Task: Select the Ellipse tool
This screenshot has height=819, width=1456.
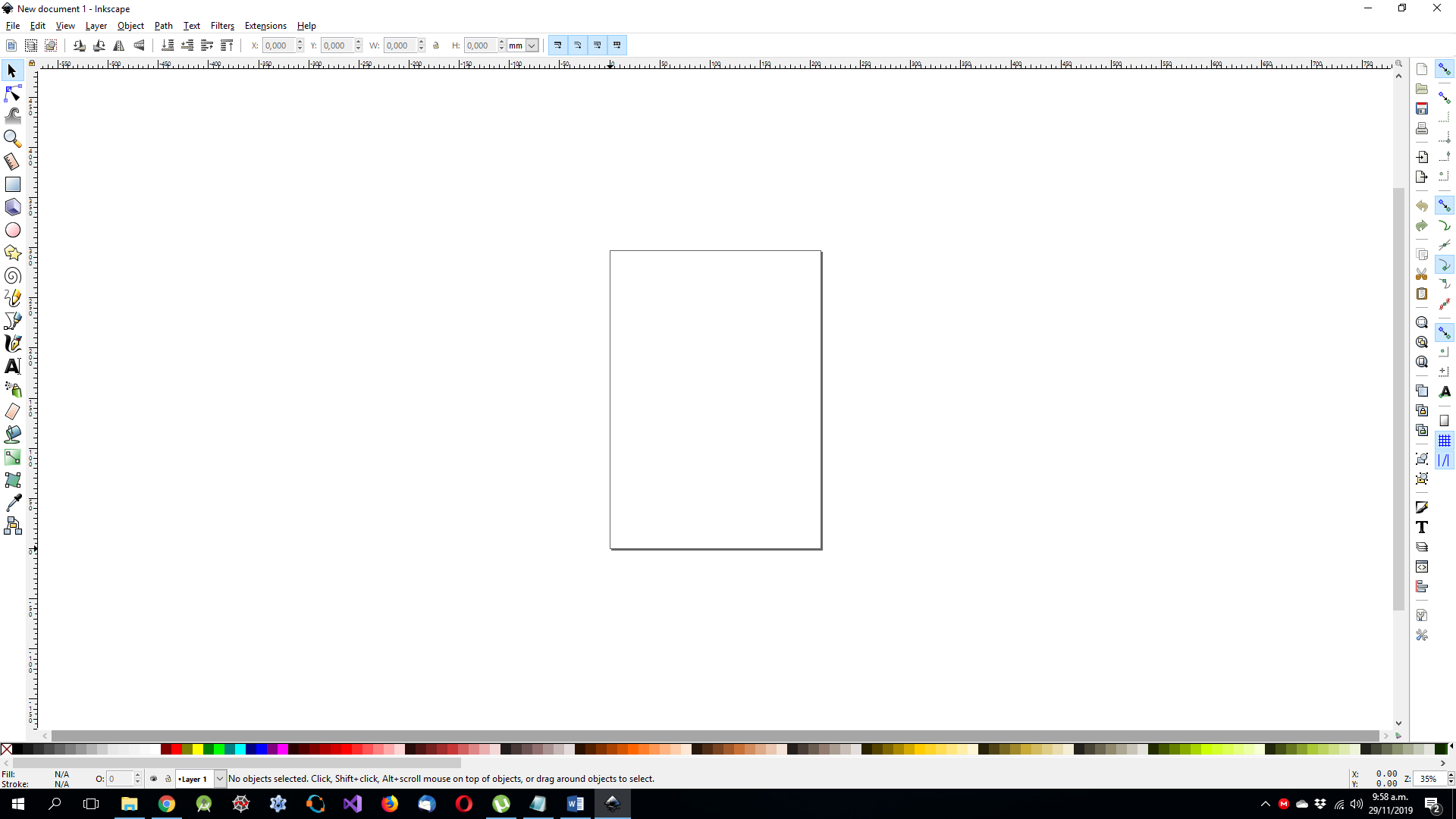Action: 13,230
